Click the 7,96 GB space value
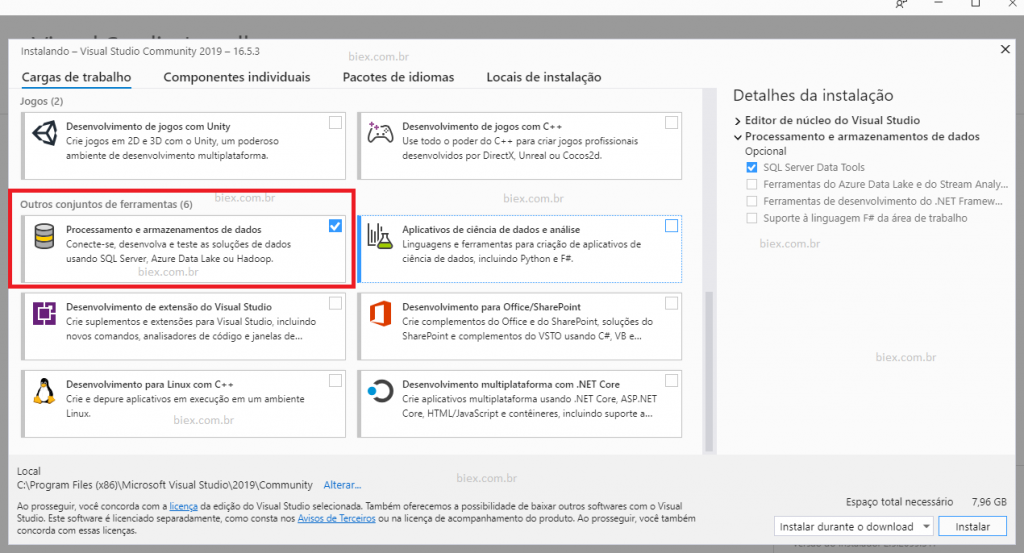 (989, 502)
